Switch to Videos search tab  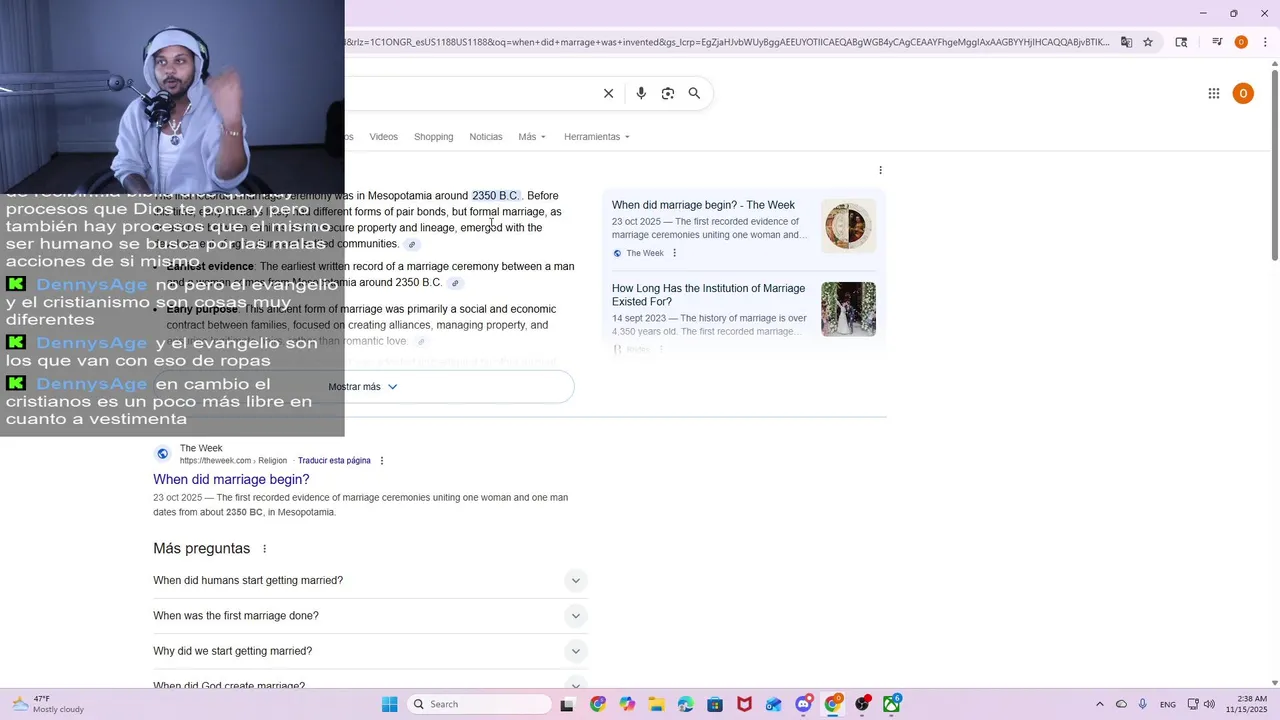(x=383, y=137)
